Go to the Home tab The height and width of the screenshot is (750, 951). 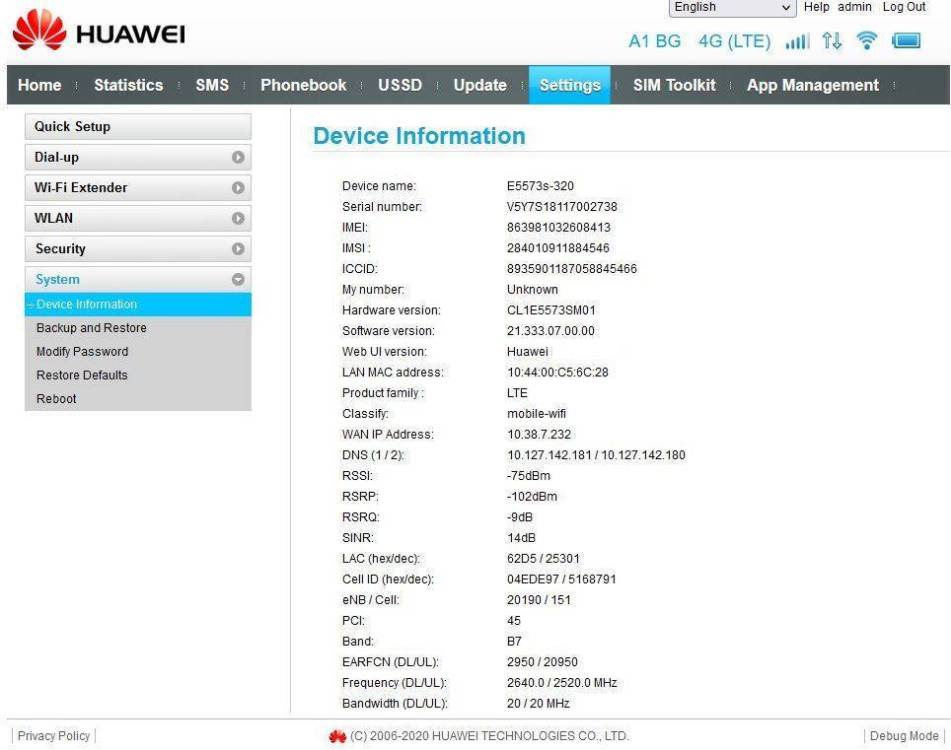click(39, 85)
